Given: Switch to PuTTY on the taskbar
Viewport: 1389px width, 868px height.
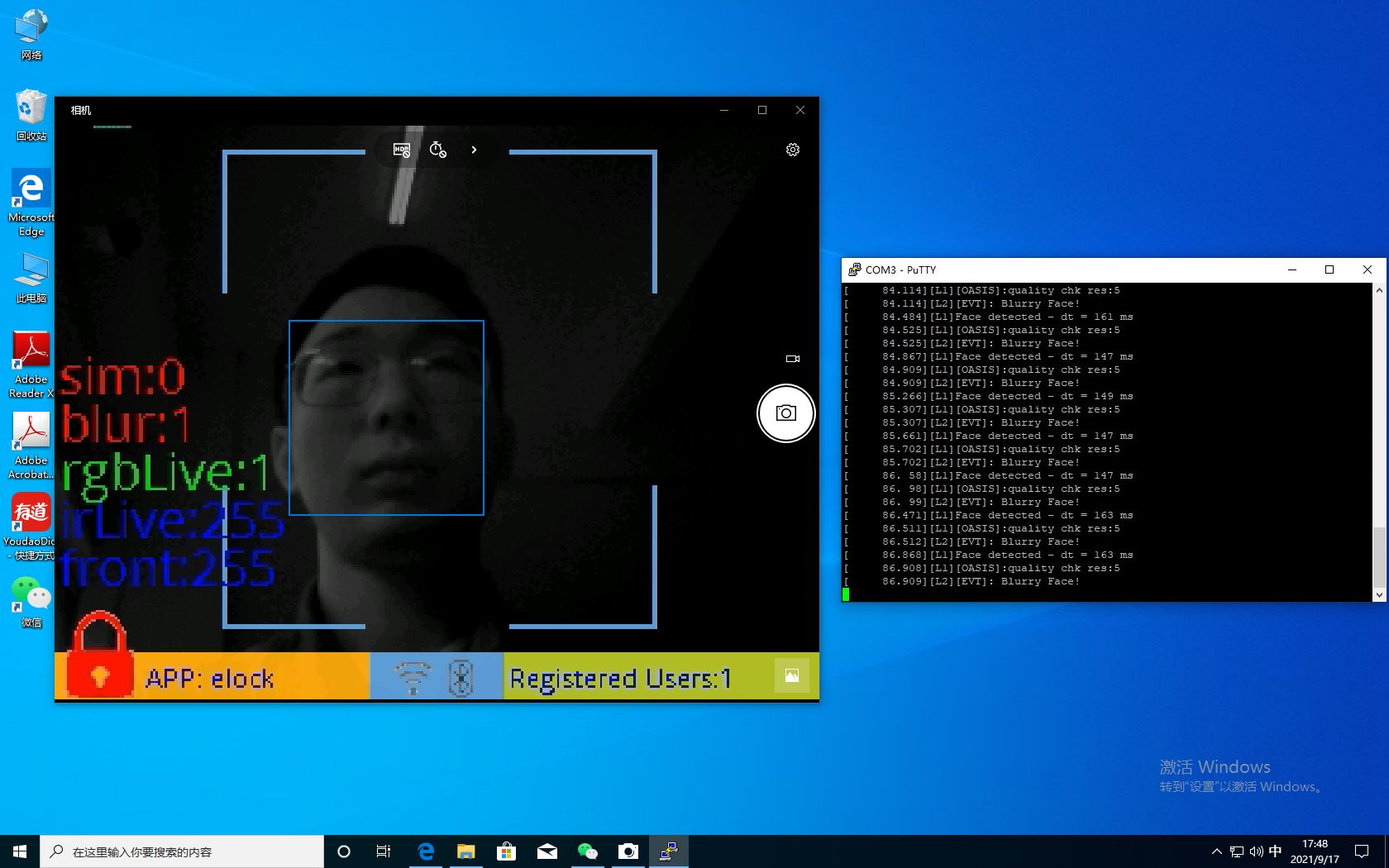Looking at the screenshot, I should [x=669, y=851].
